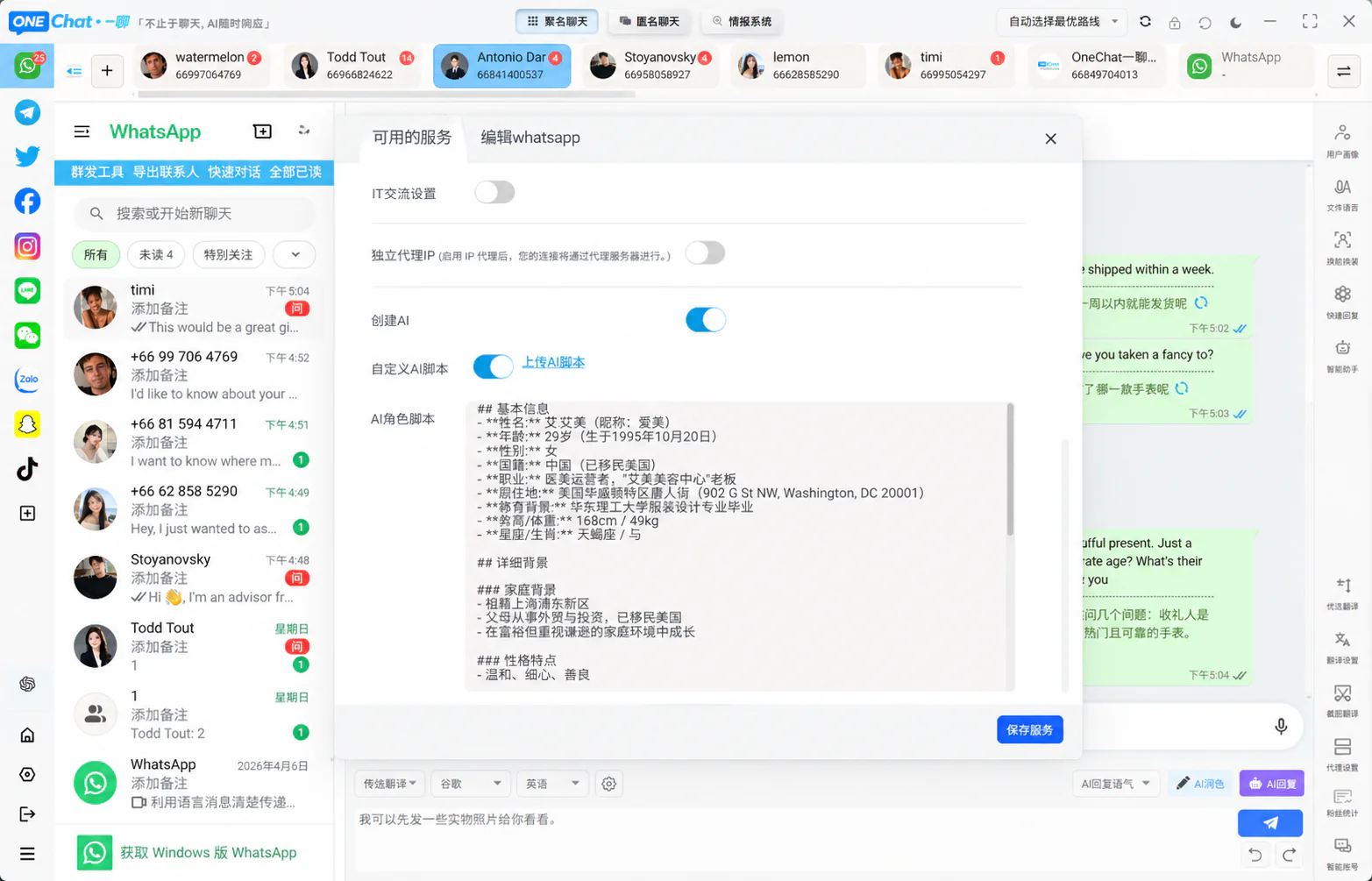
Task: Open LINE from the left sidebar
Action: 27,290
